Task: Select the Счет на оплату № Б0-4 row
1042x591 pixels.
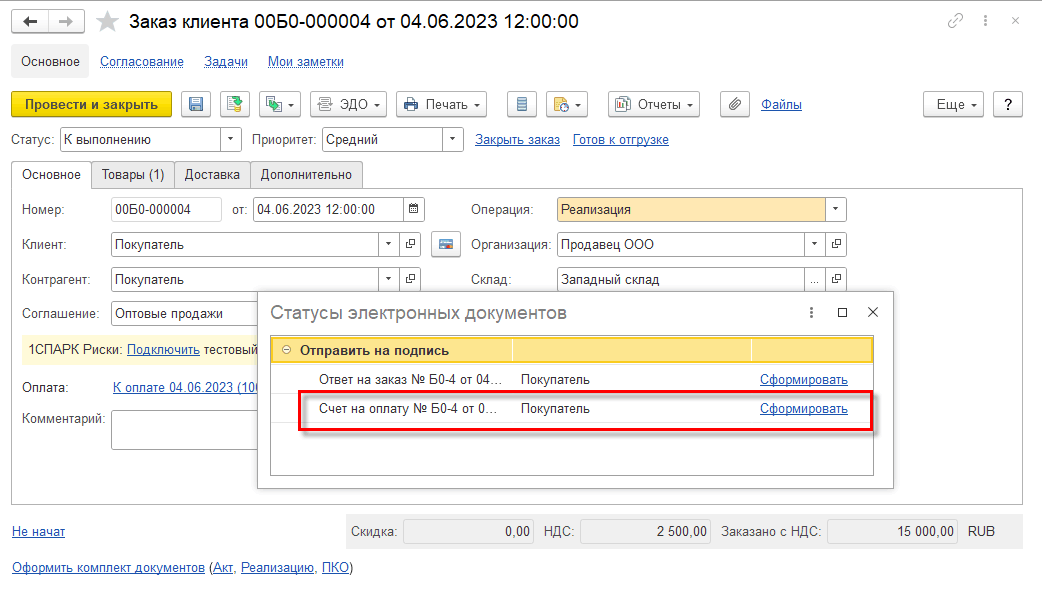Action: (572, 409)
